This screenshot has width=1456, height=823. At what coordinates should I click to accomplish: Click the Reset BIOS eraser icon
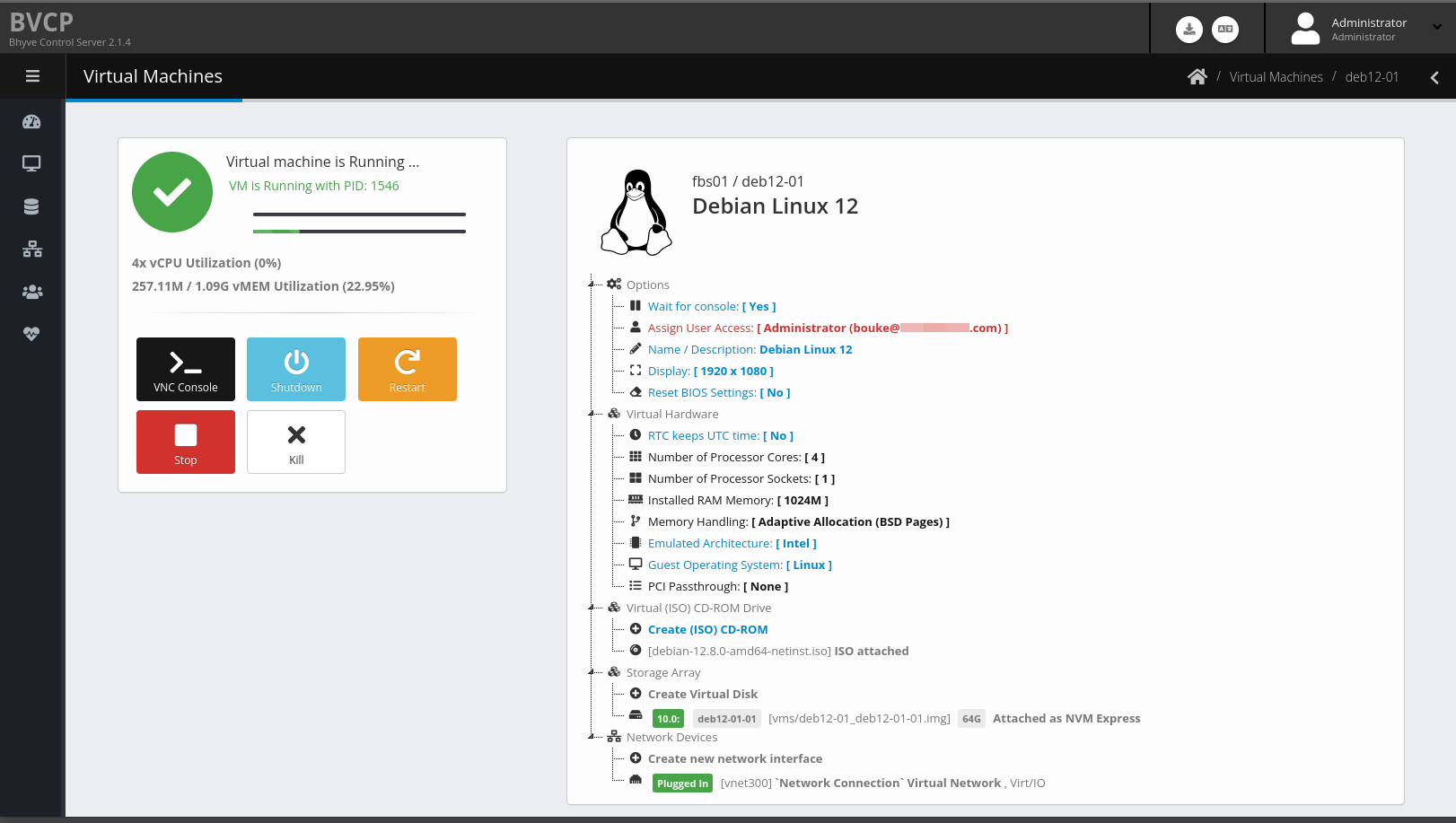(x=636, y=391)
